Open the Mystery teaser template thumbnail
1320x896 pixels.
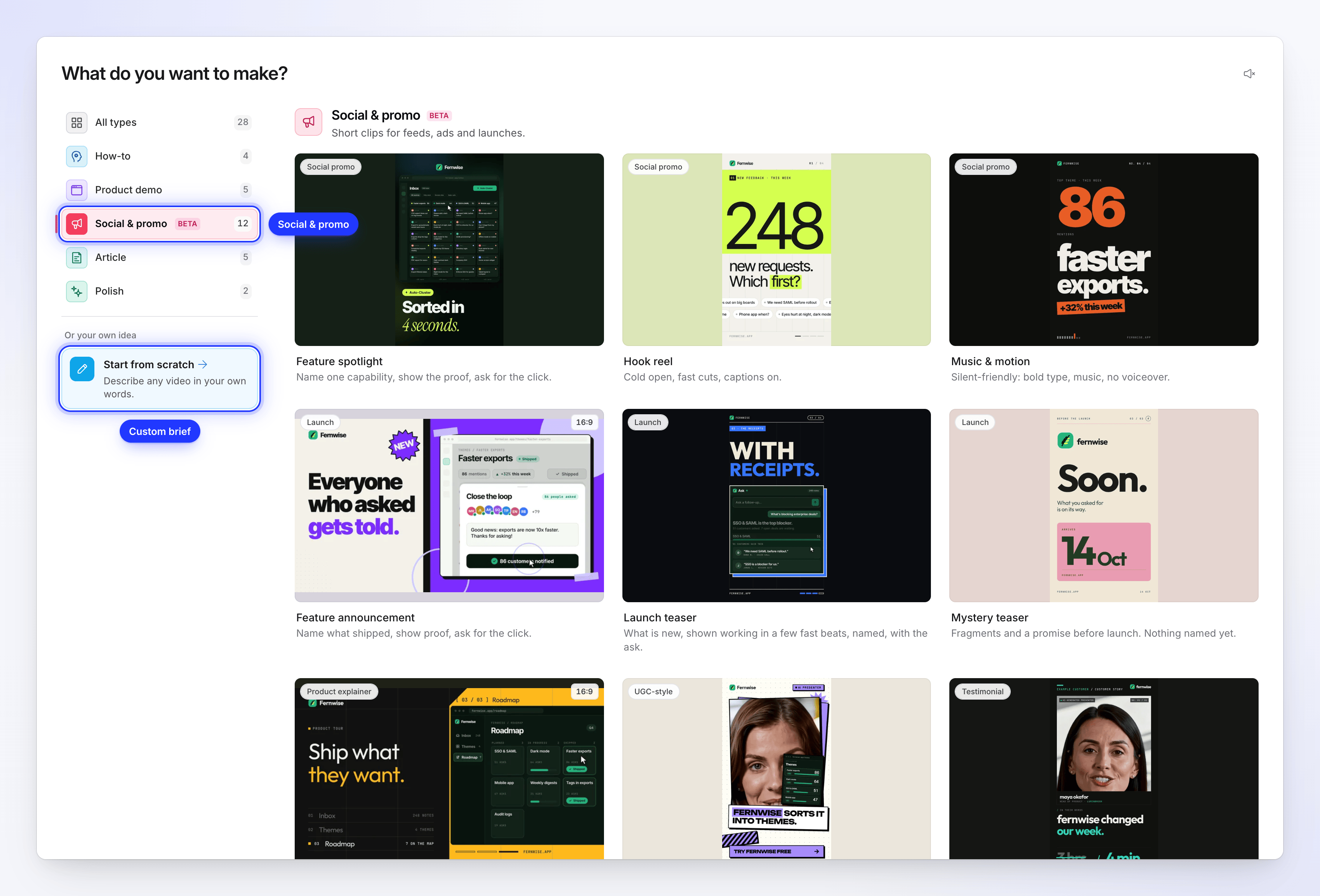click(1104, 506)
